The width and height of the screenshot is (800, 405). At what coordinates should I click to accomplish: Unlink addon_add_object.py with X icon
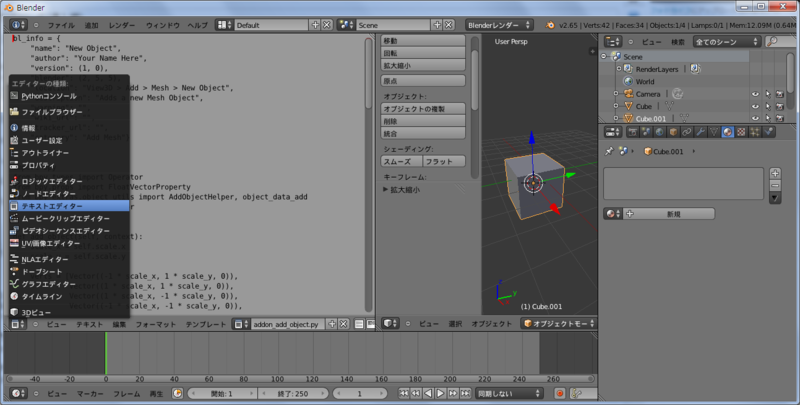[x=343, y=324]
